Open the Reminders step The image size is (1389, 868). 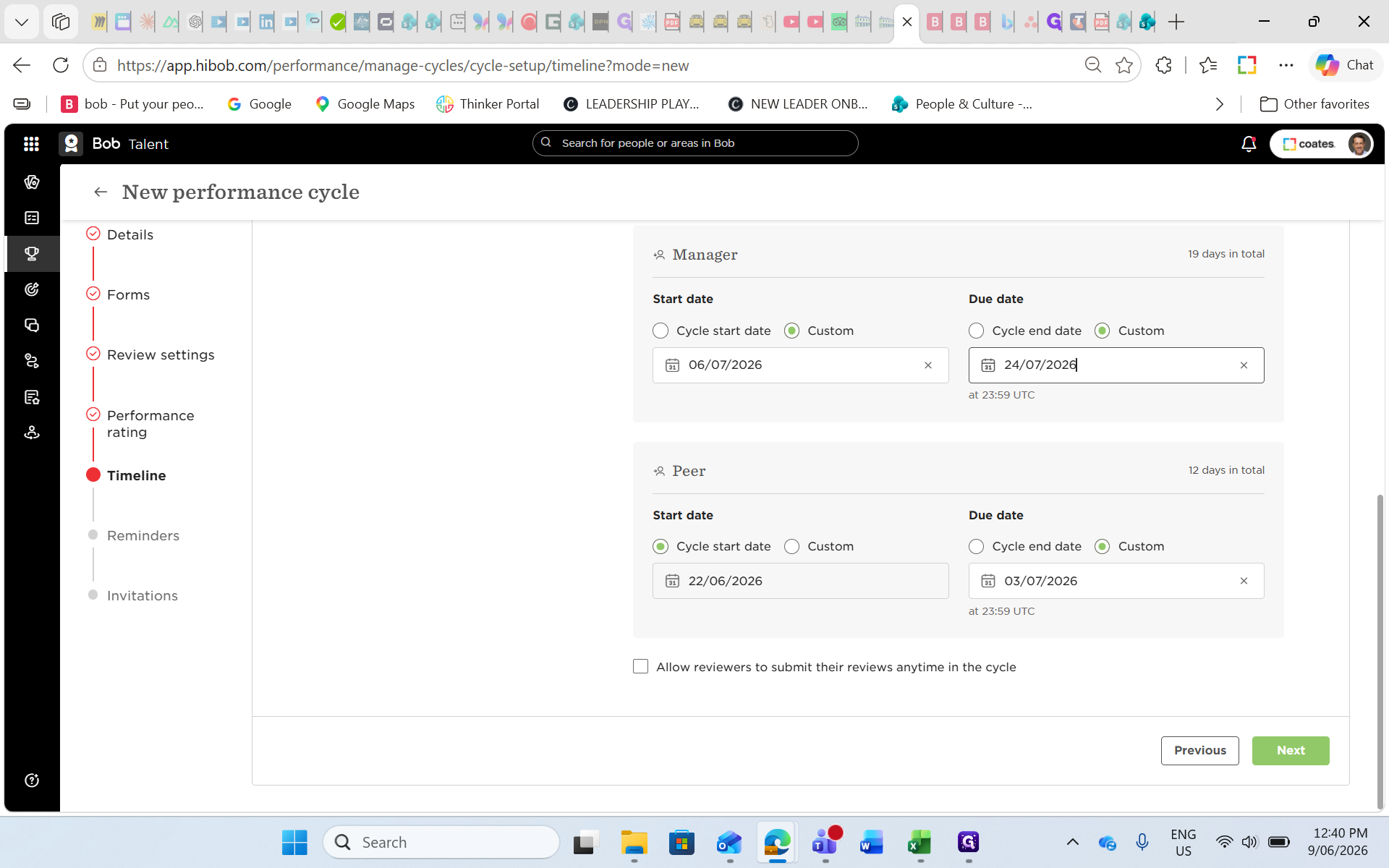(x=143, y=536)
